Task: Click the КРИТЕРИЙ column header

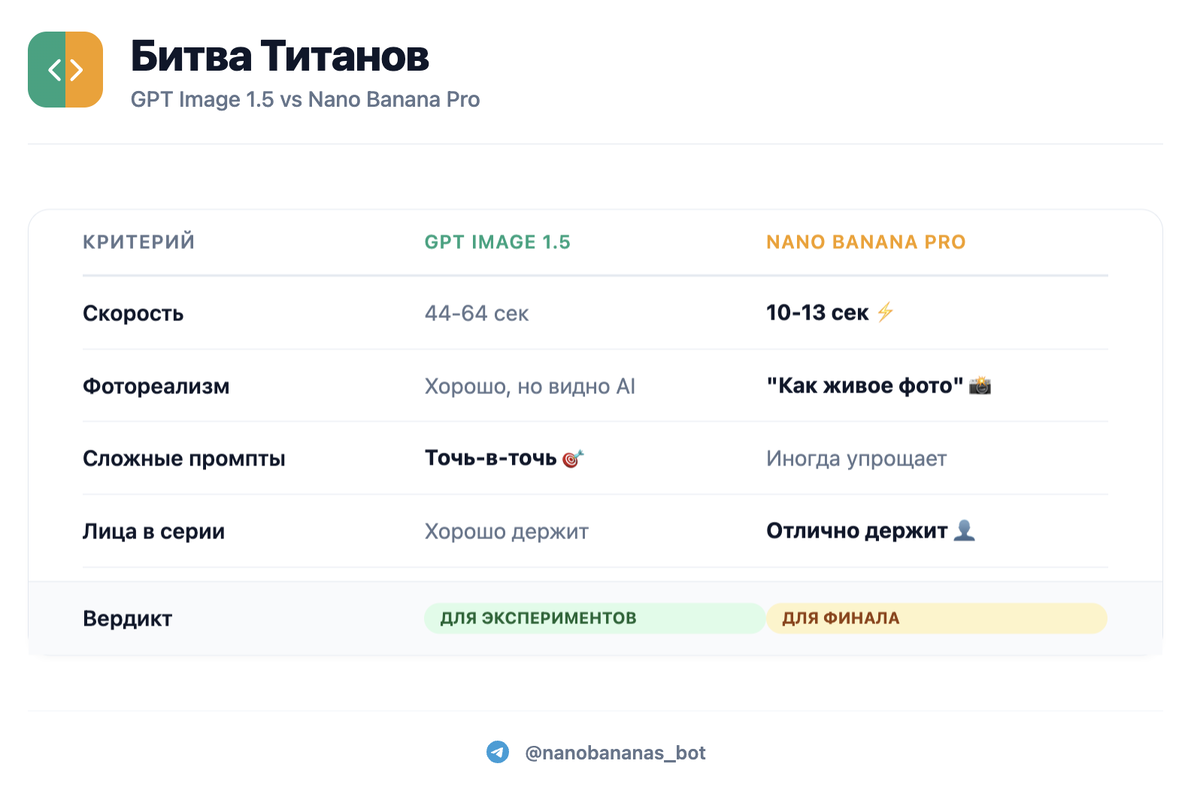Action: (139, 242)
